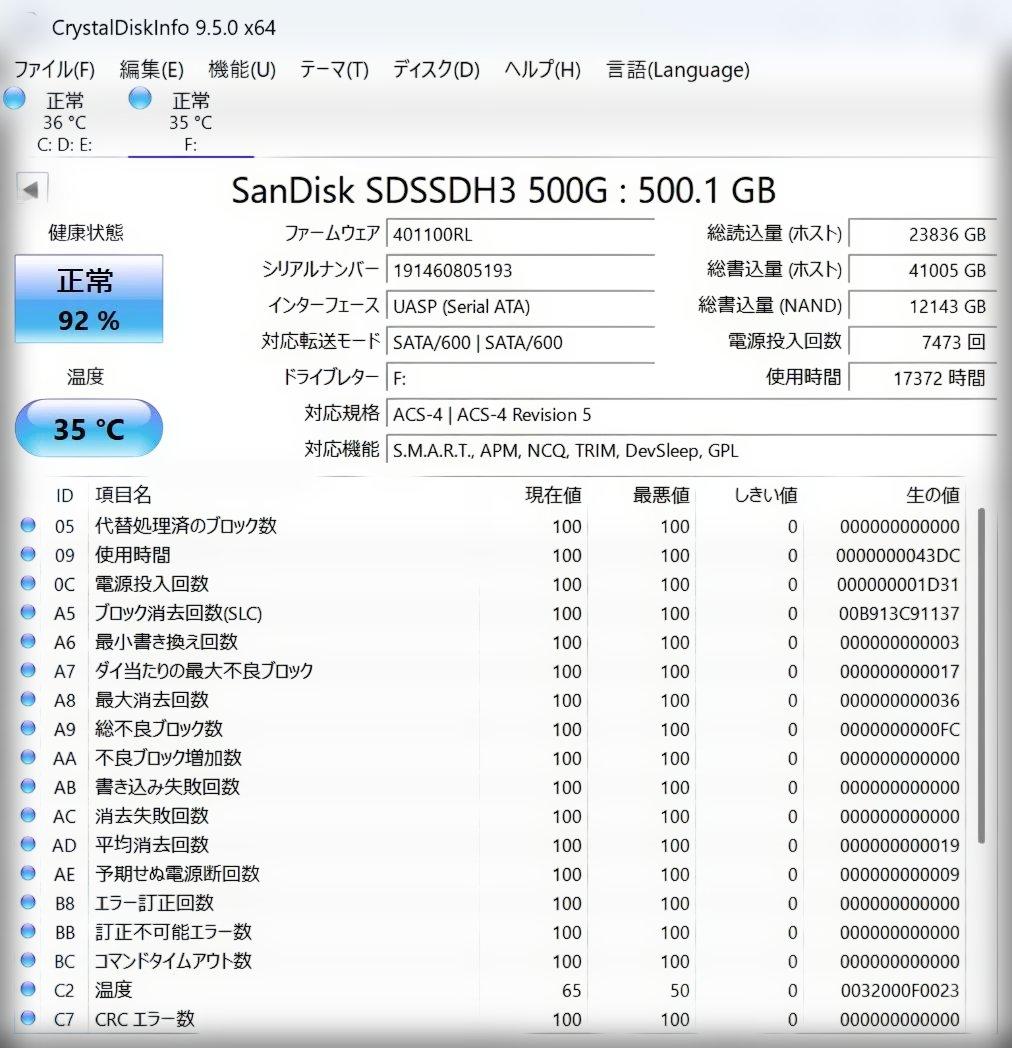Click status dot for attribute 05

(28, 525)
